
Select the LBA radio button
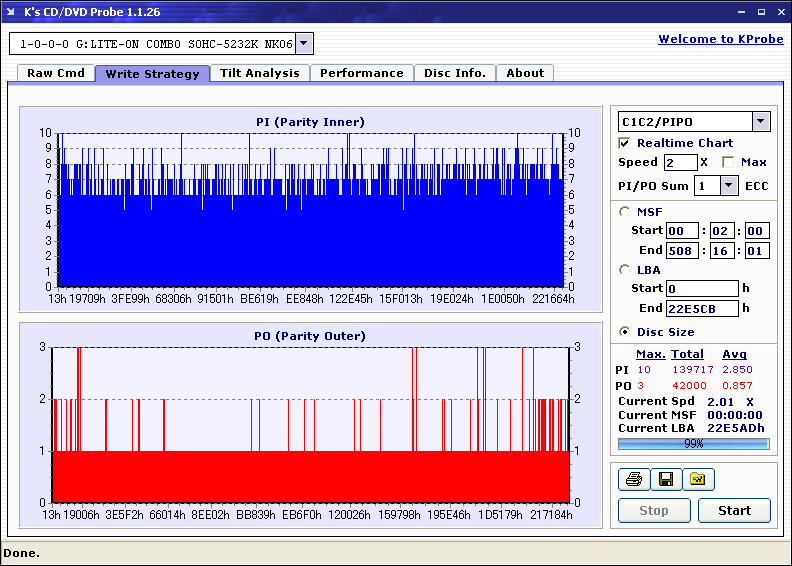[x=625, y=269]
